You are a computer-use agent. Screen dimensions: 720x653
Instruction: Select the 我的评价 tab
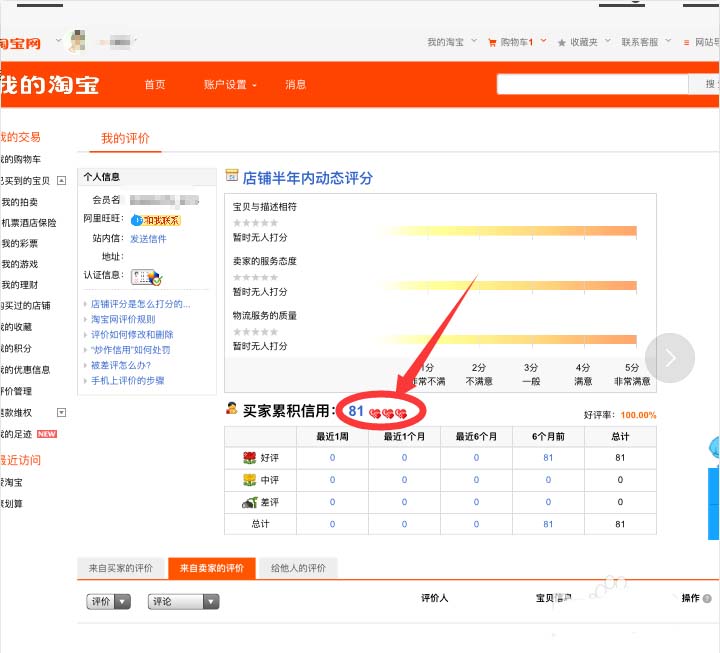click(125, 139)
